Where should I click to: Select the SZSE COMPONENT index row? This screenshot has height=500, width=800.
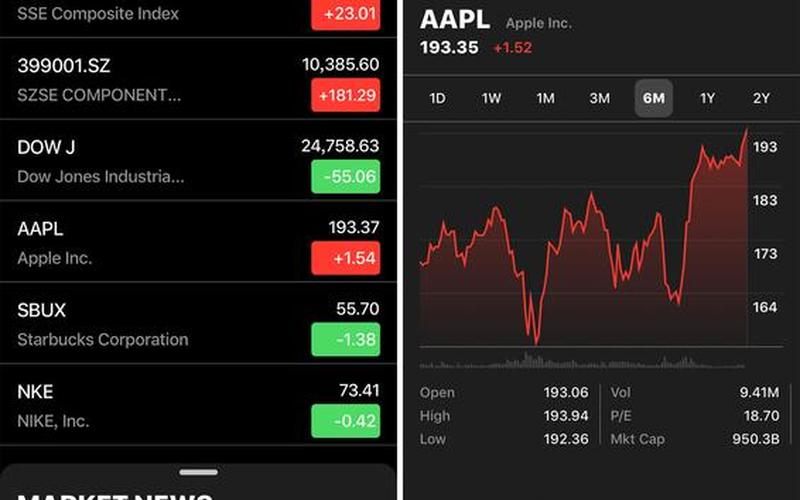coord(198,79)
